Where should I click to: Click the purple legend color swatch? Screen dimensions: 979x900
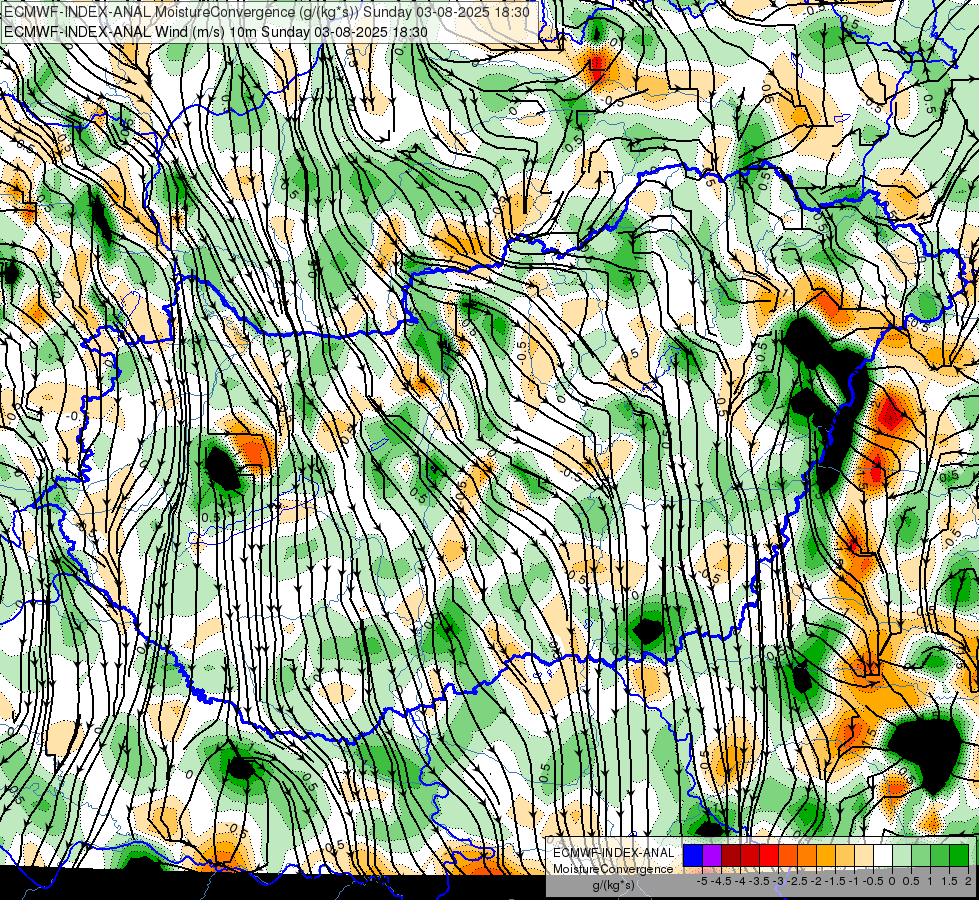click(712, 856)
